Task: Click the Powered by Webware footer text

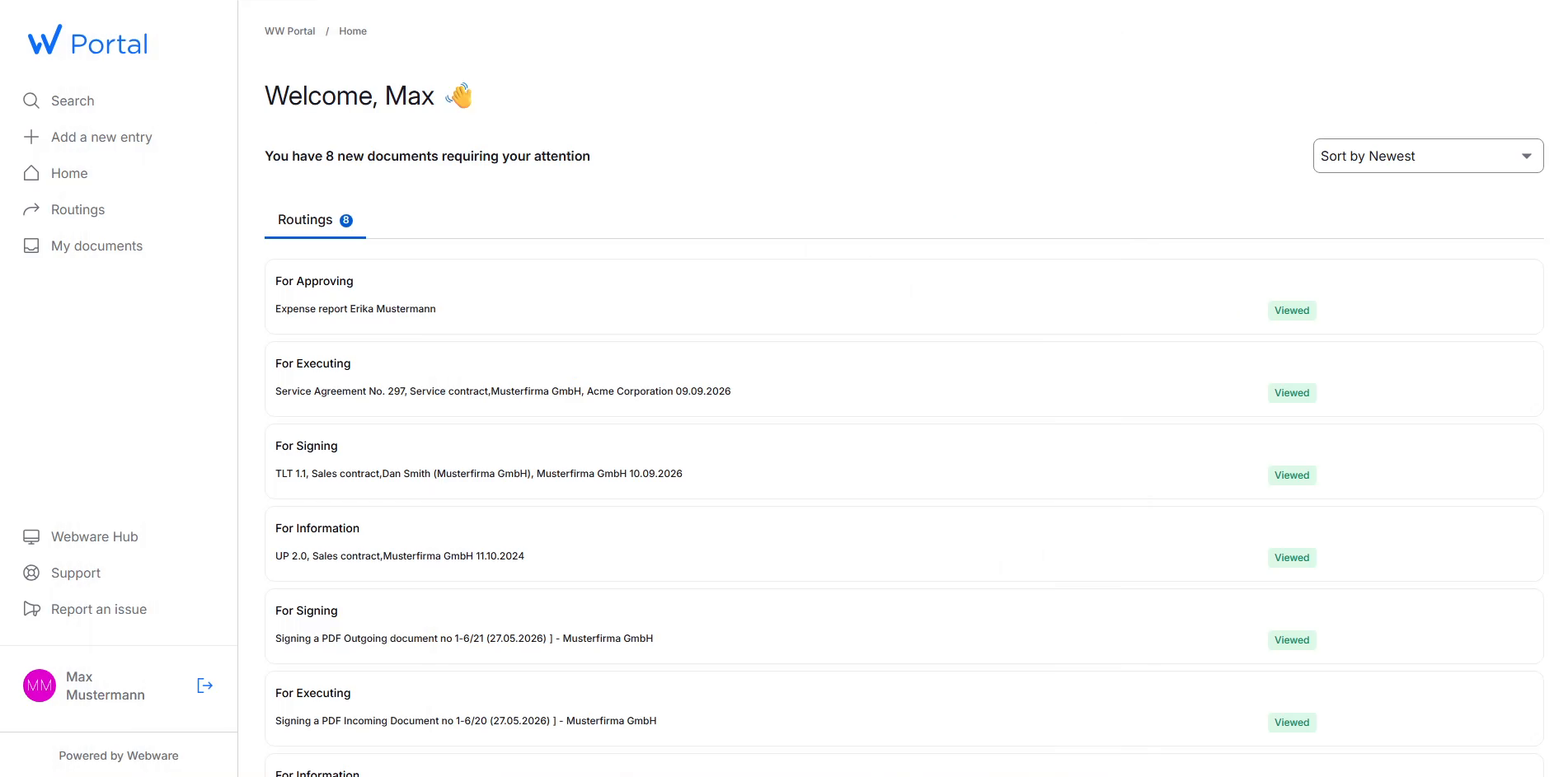Action: (119, 756)
